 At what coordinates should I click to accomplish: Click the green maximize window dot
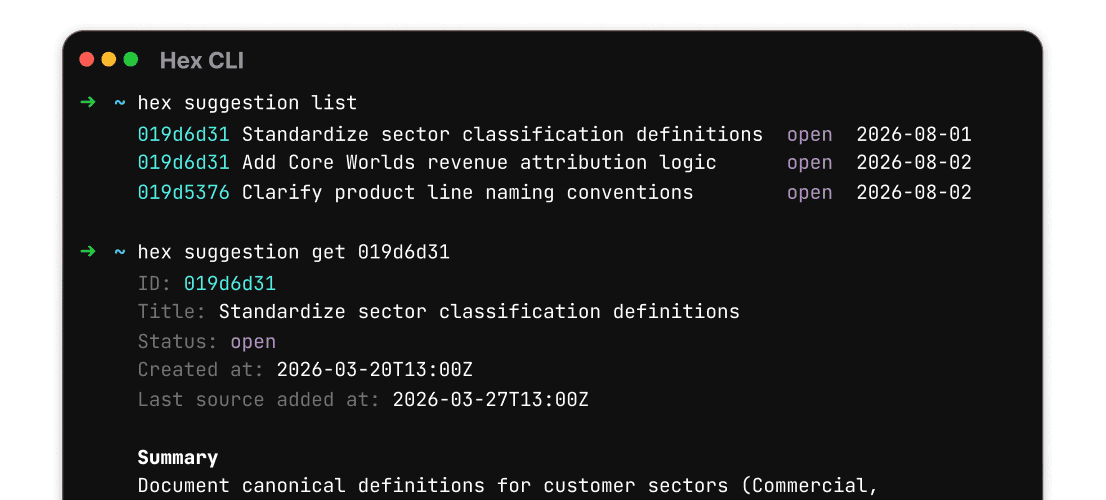(130, 59)
